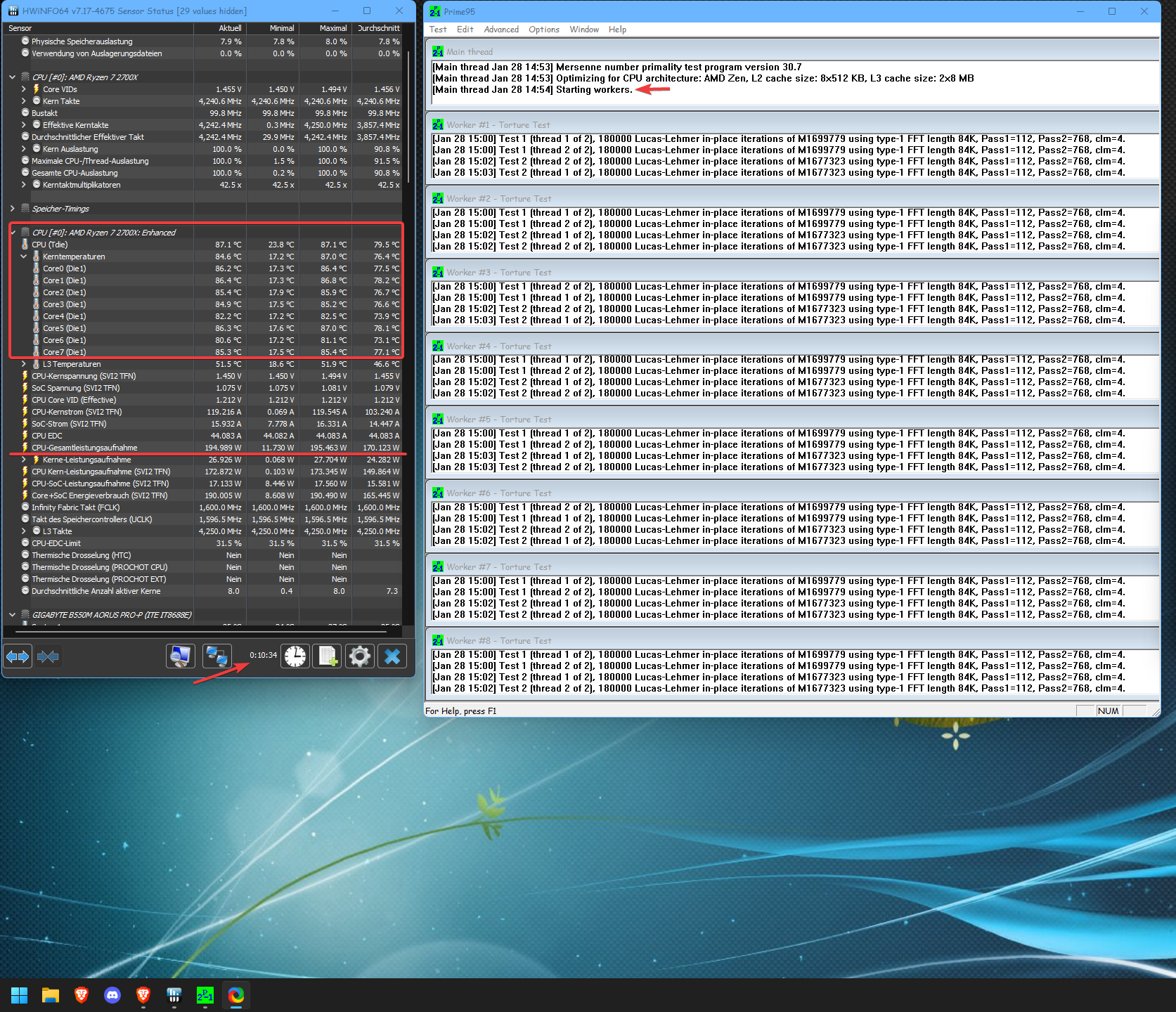Screen dimensions: 1176x1012
Task: Click the Durchschnitt column header
Action: pyautogui.click(x=377, y=28)
